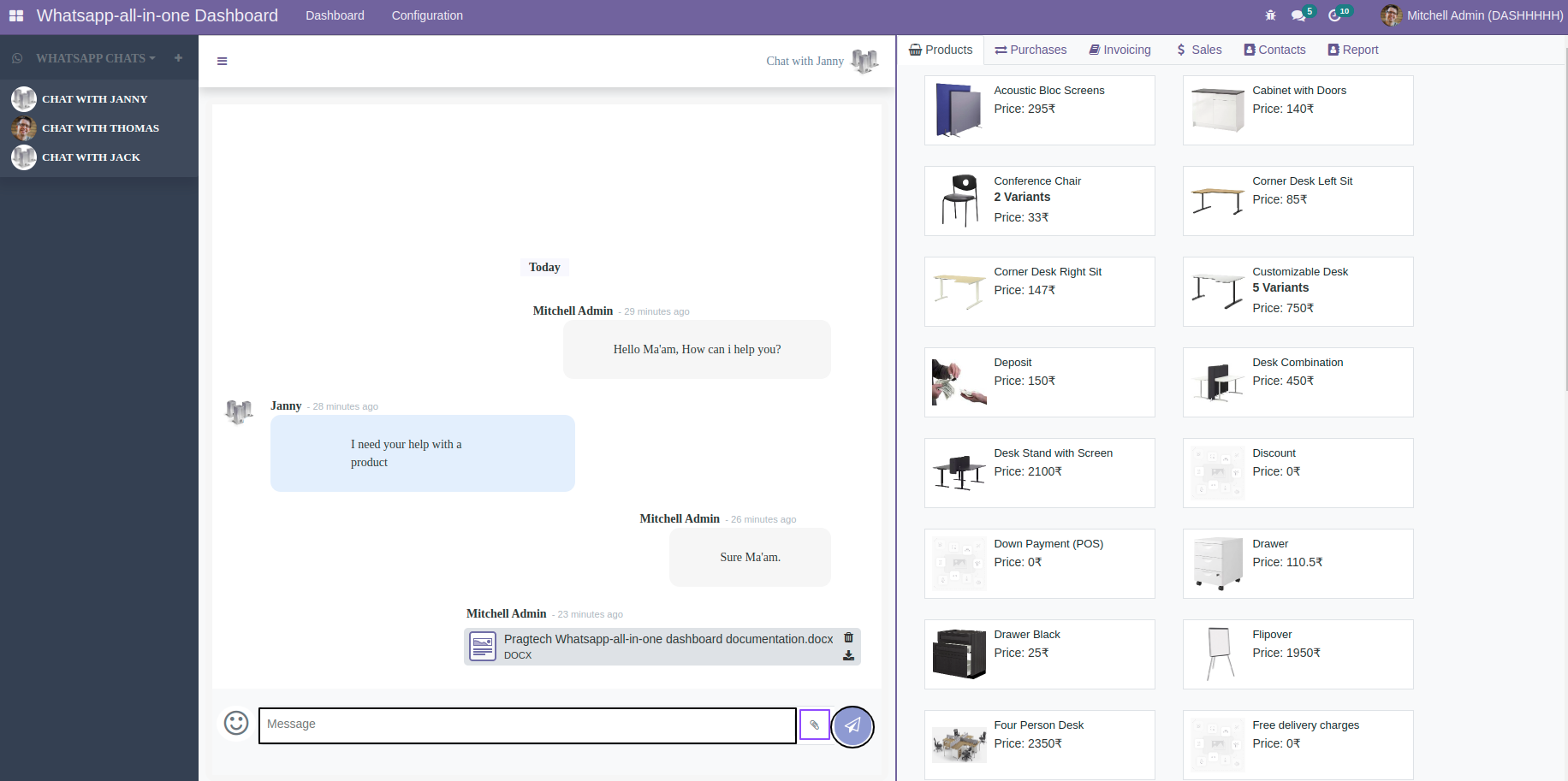1568x781 pixels.
Task: Add a new WhatsApp chat with plus icon
Action: [178, 58]
